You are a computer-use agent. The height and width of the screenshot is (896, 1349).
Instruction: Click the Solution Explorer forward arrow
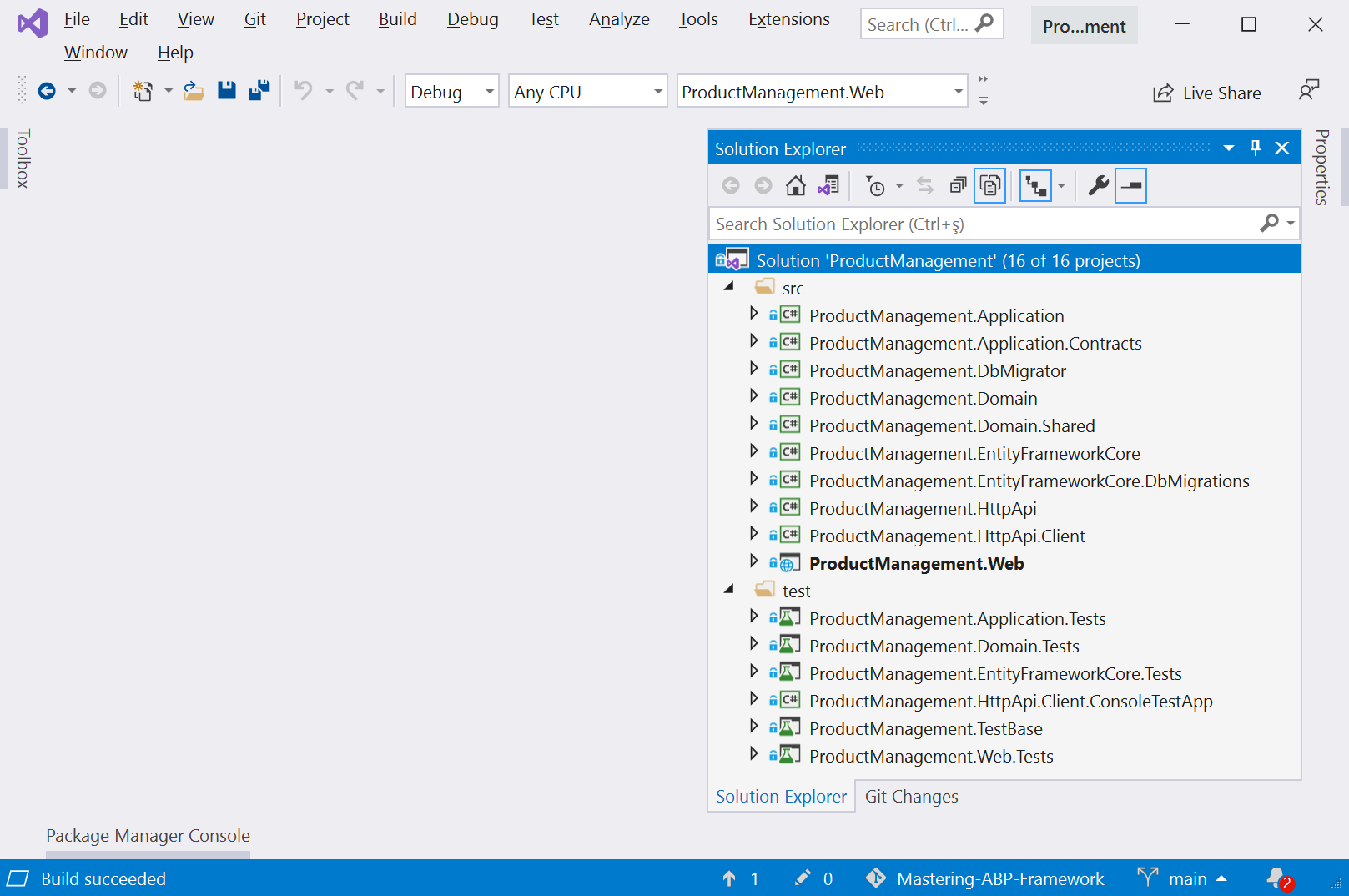pos(763,185)
